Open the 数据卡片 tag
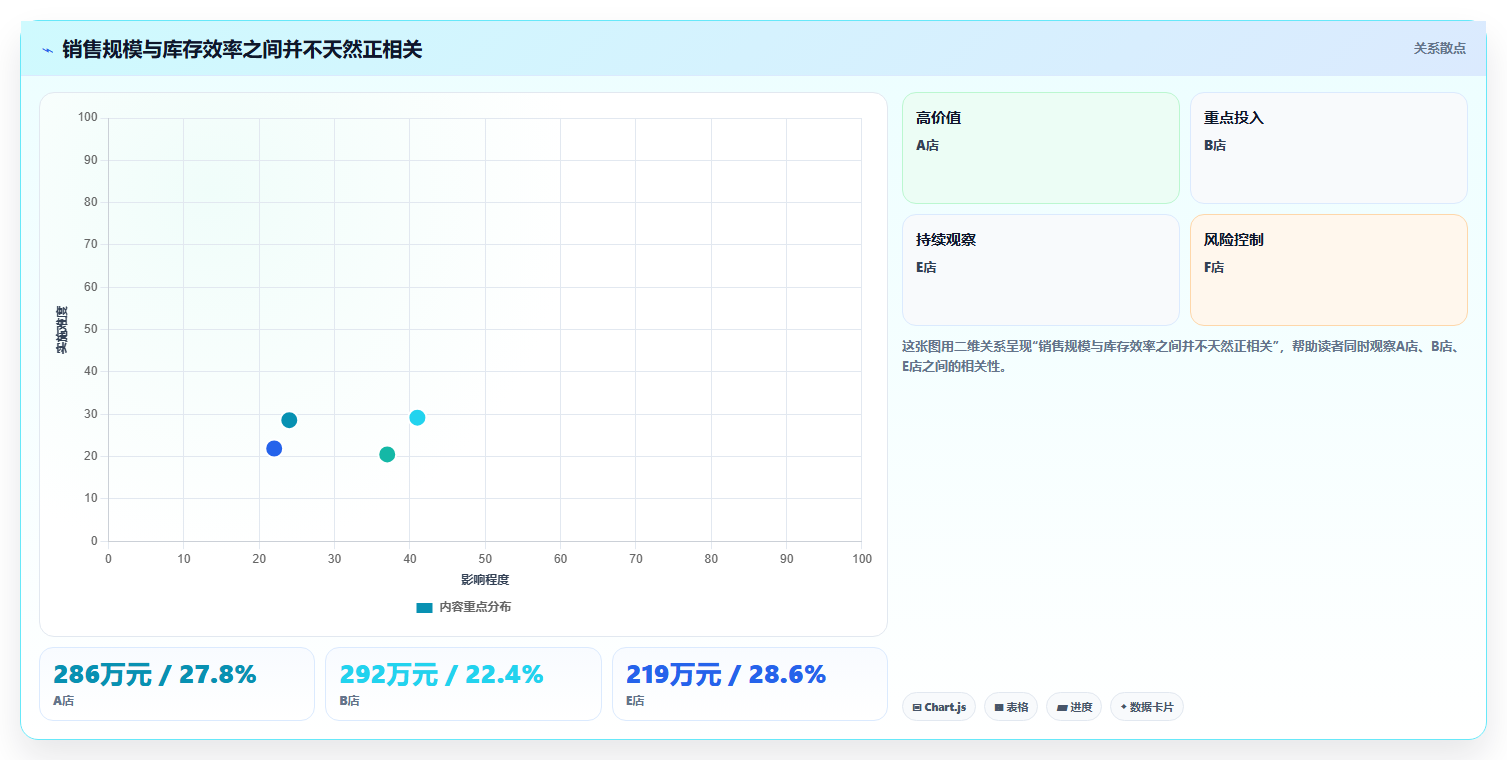 click(1147, 707)
